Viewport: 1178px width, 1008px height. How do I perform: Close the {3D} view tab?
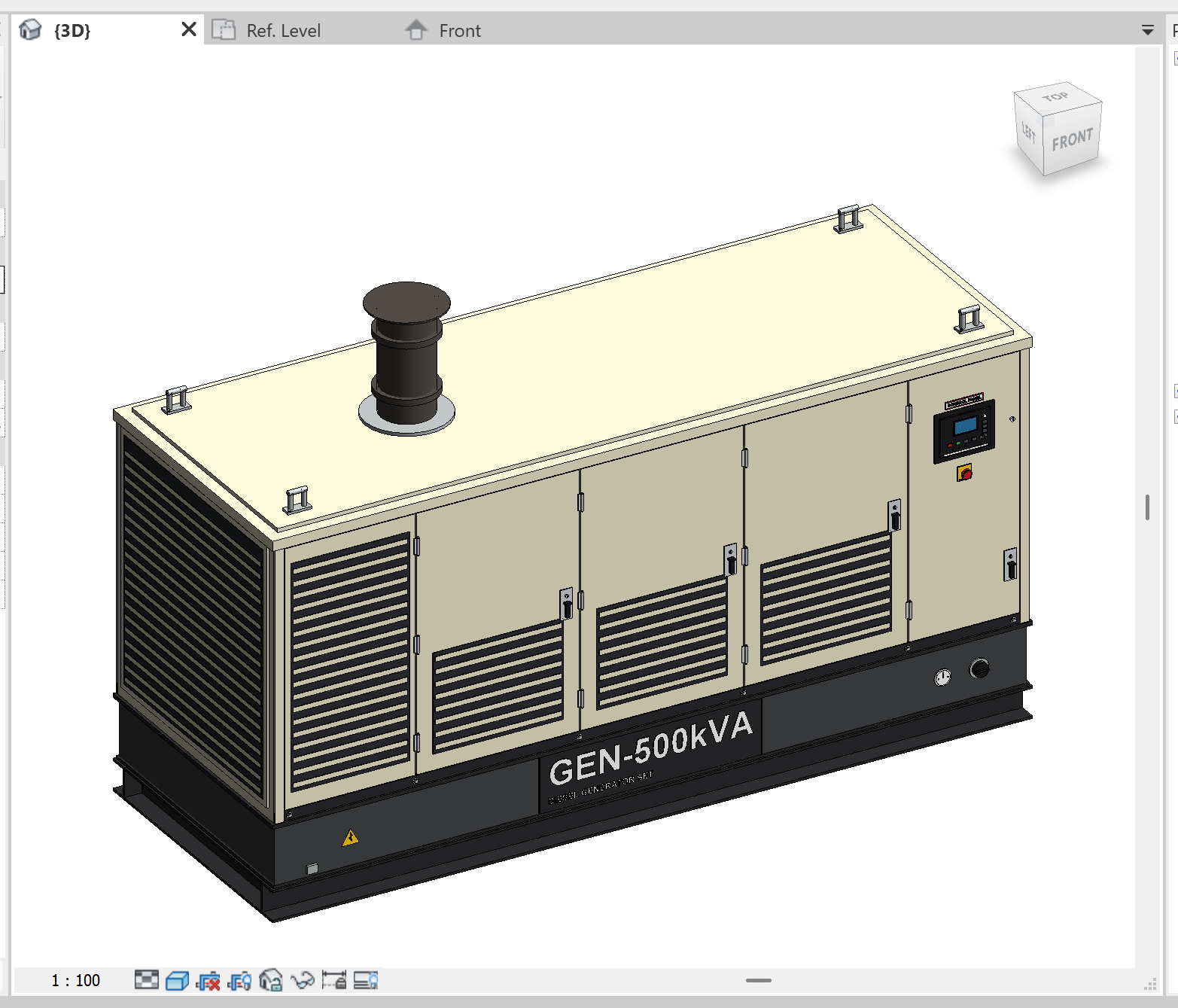click(x=189, y=29)
